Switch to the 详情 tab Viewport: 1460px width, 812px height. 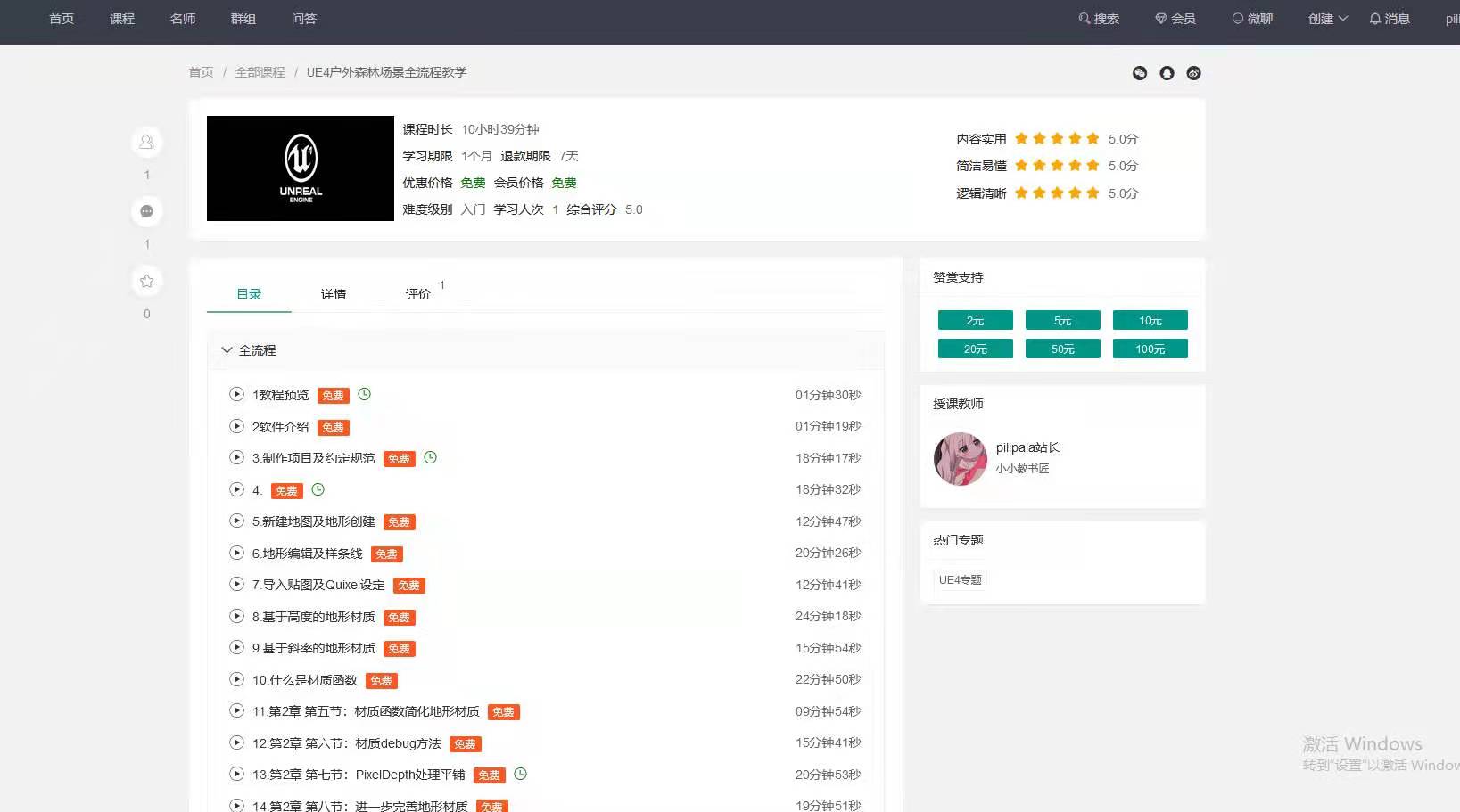[334, 294]
